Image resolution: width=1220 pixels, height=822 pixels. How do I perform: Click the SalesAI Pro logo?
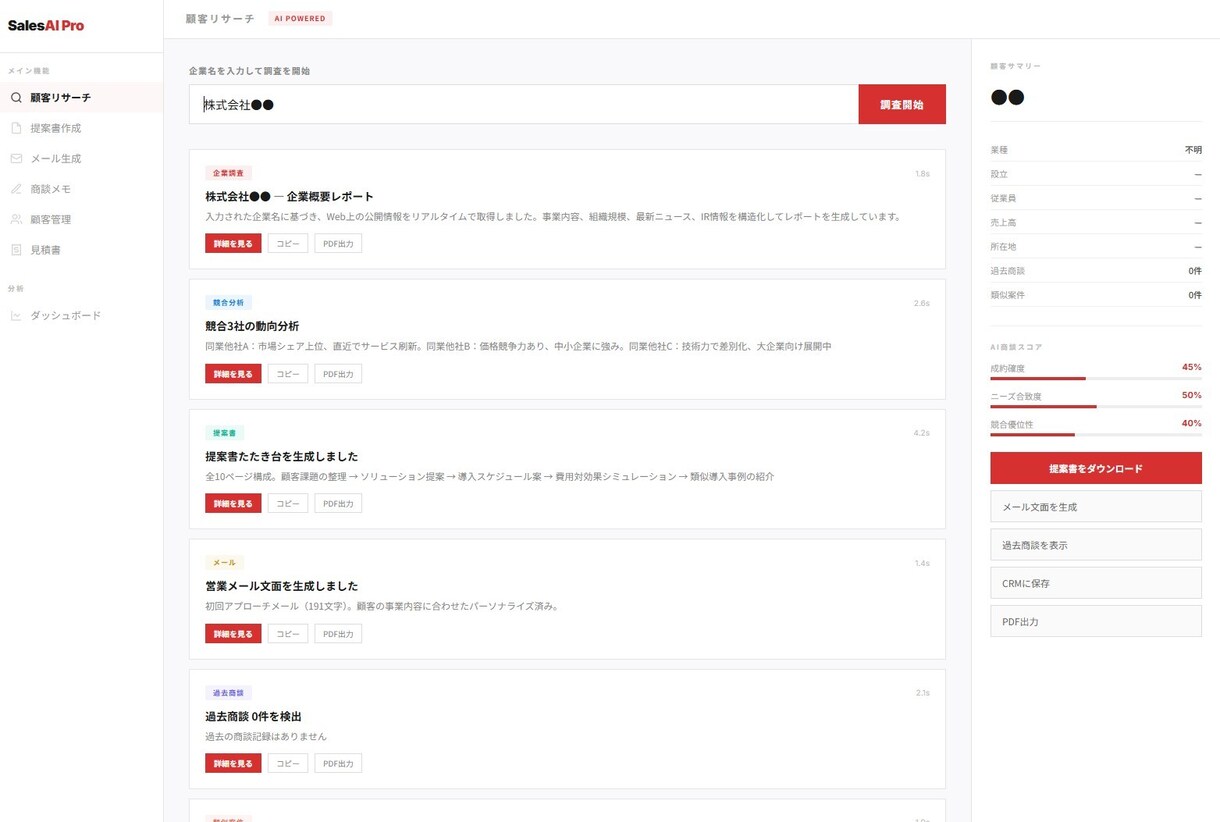pos(46,26)
